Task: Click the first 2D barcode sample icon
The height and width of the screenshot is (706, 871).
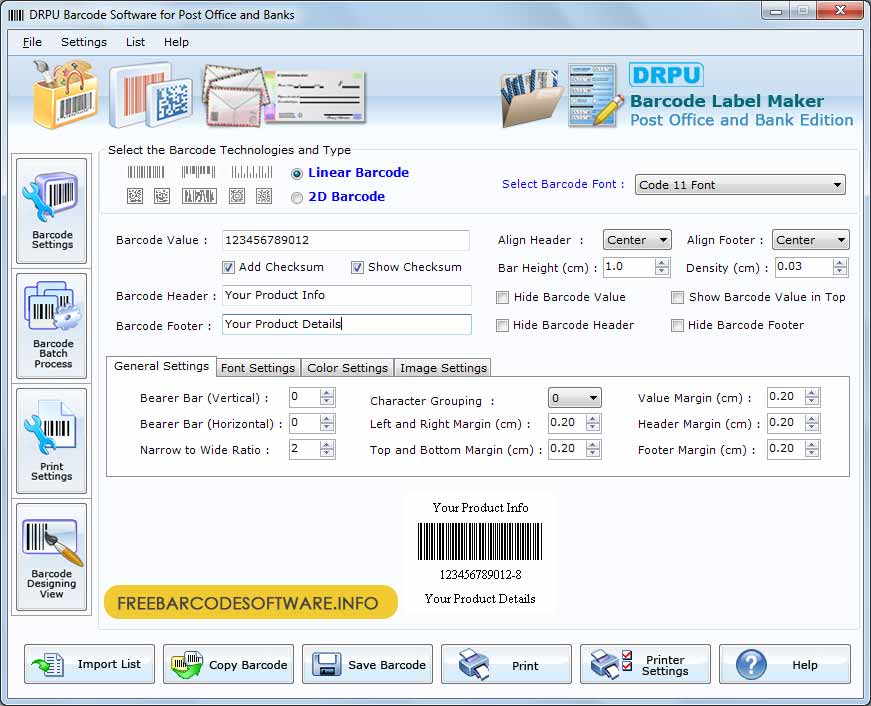Action: point(135,196)
